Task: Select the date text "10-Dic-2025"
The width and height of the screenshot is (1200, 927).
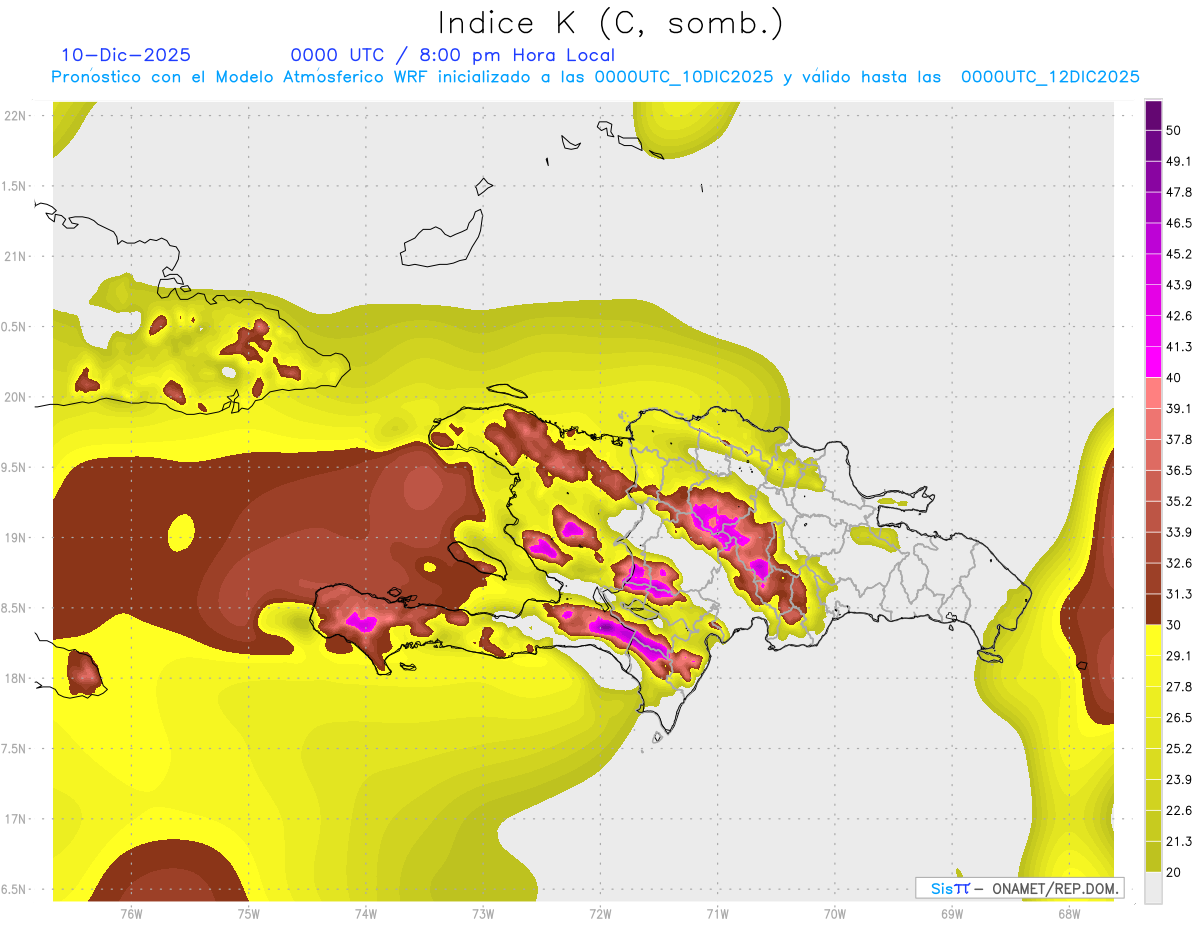Action: coord(126,55)
